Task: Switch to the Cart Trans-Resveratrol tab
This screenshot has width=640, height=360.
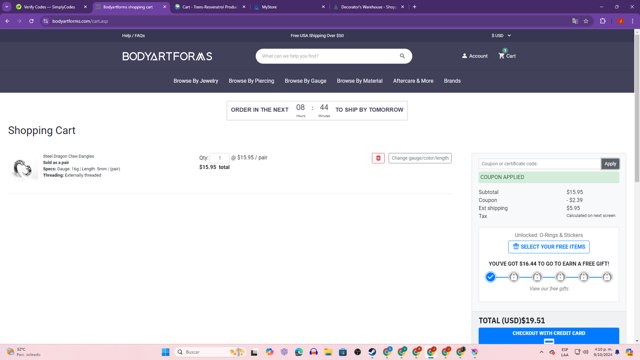Action: pyautogui.click(x=209, y=7)
